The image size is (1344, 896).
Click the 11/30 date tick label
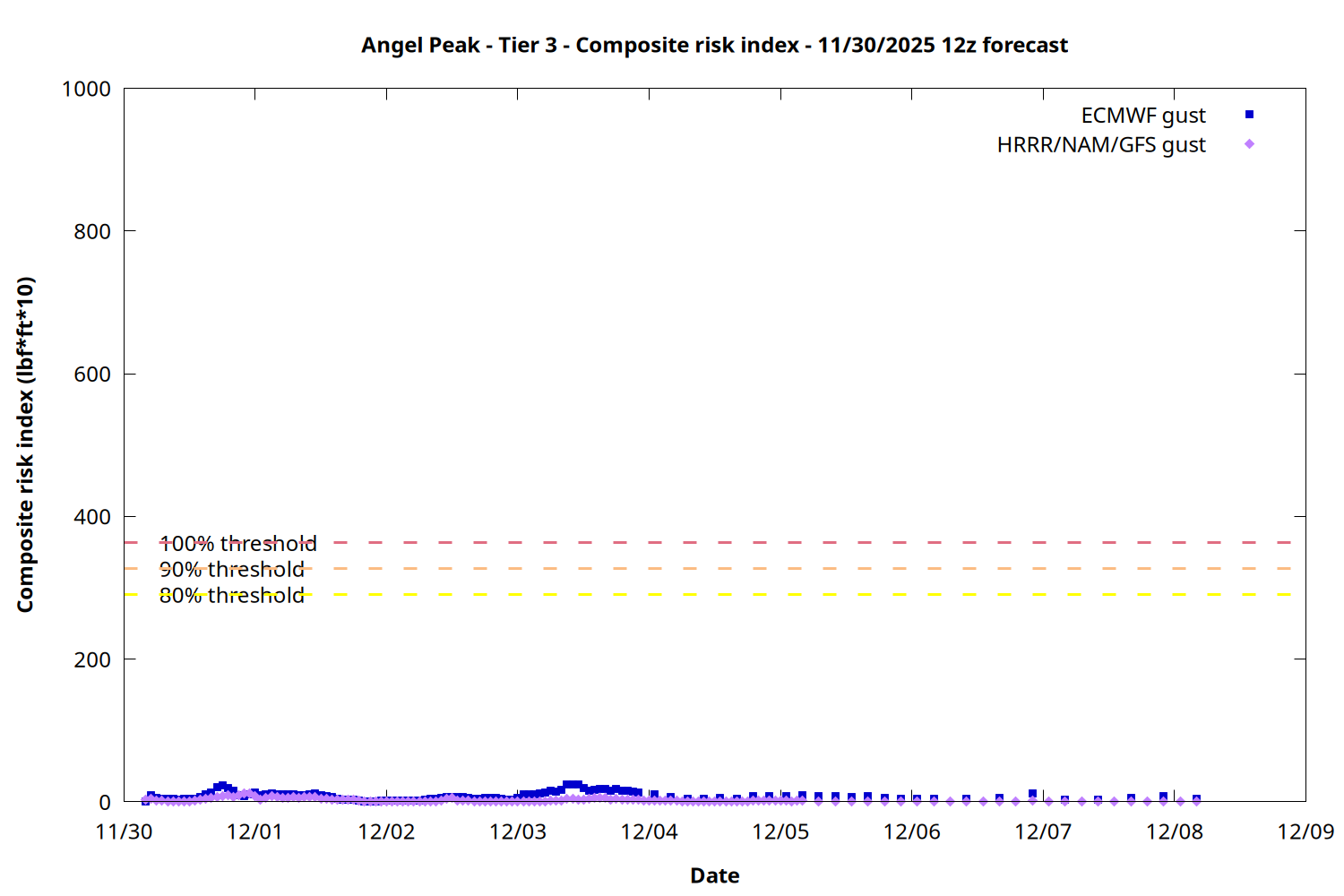click(x=124, y=831)
